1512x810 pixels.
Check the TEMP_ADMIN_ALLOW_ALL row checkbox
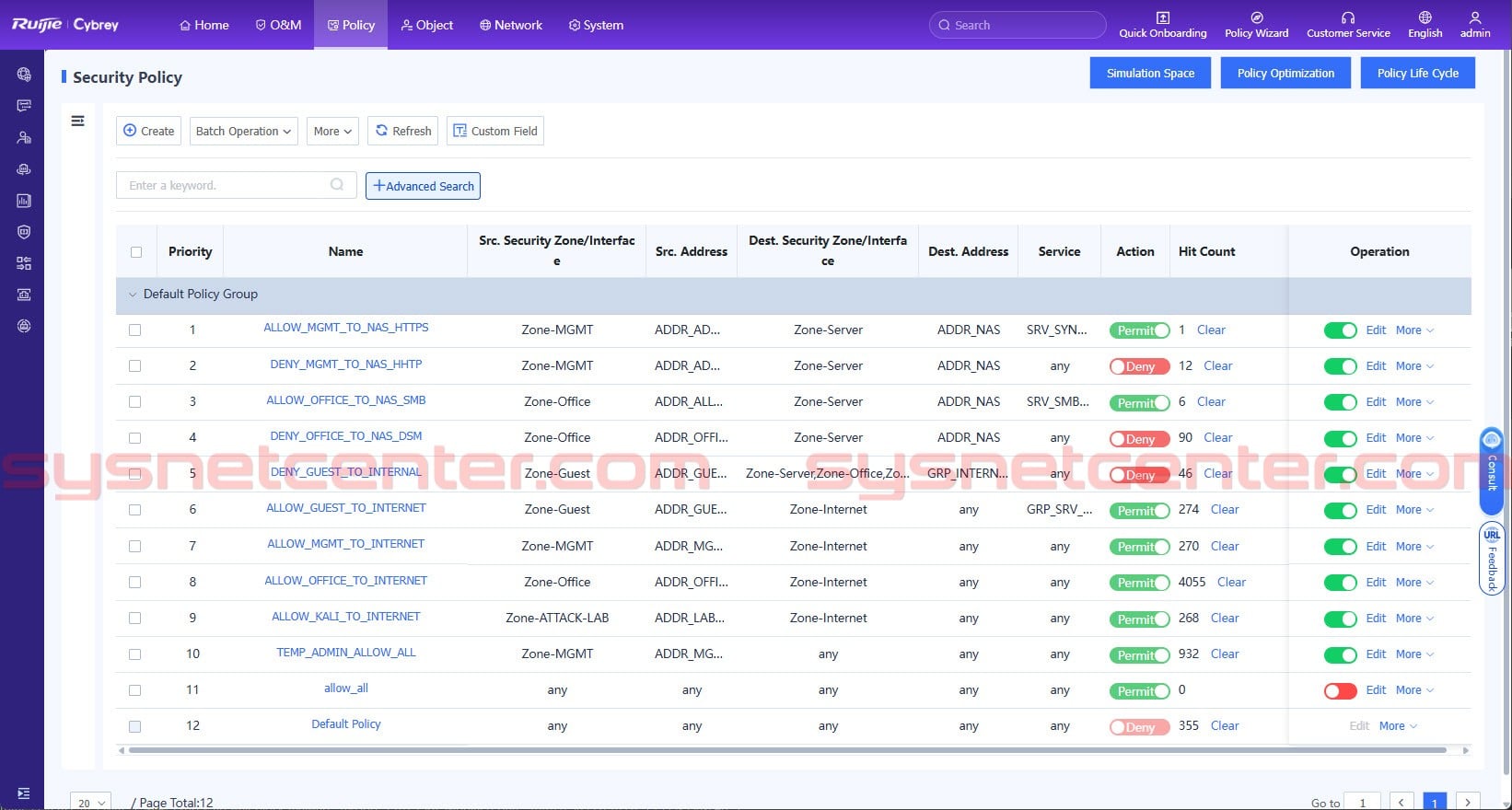point(135,654)
